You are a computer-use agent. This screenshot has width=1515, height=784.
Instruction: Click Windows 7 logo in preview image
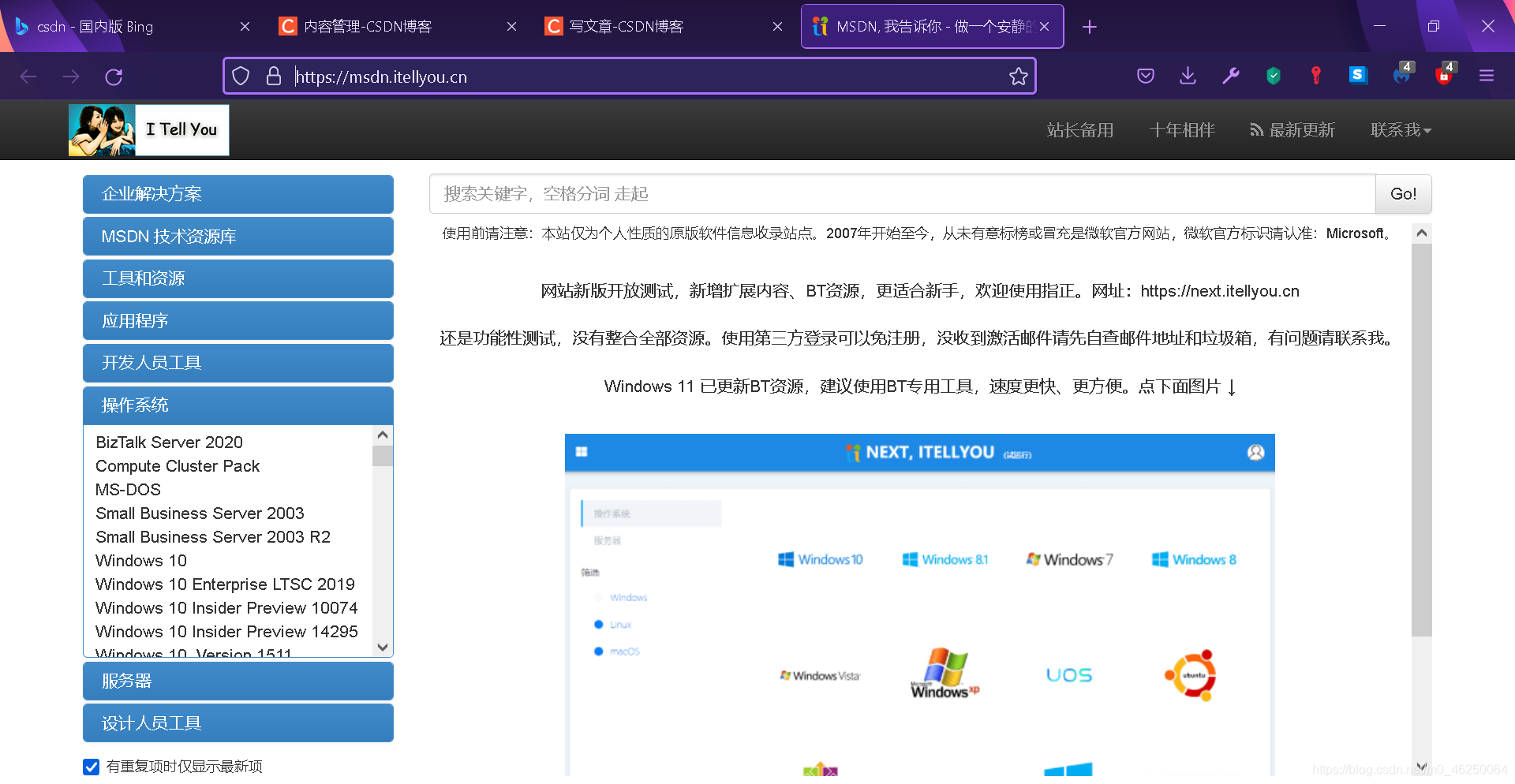point(1069,559)
